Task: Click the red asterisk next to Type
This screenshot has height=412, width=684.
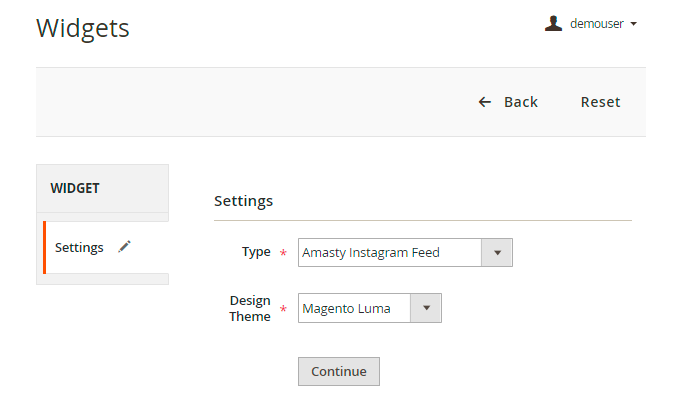Action: (283, 255)
